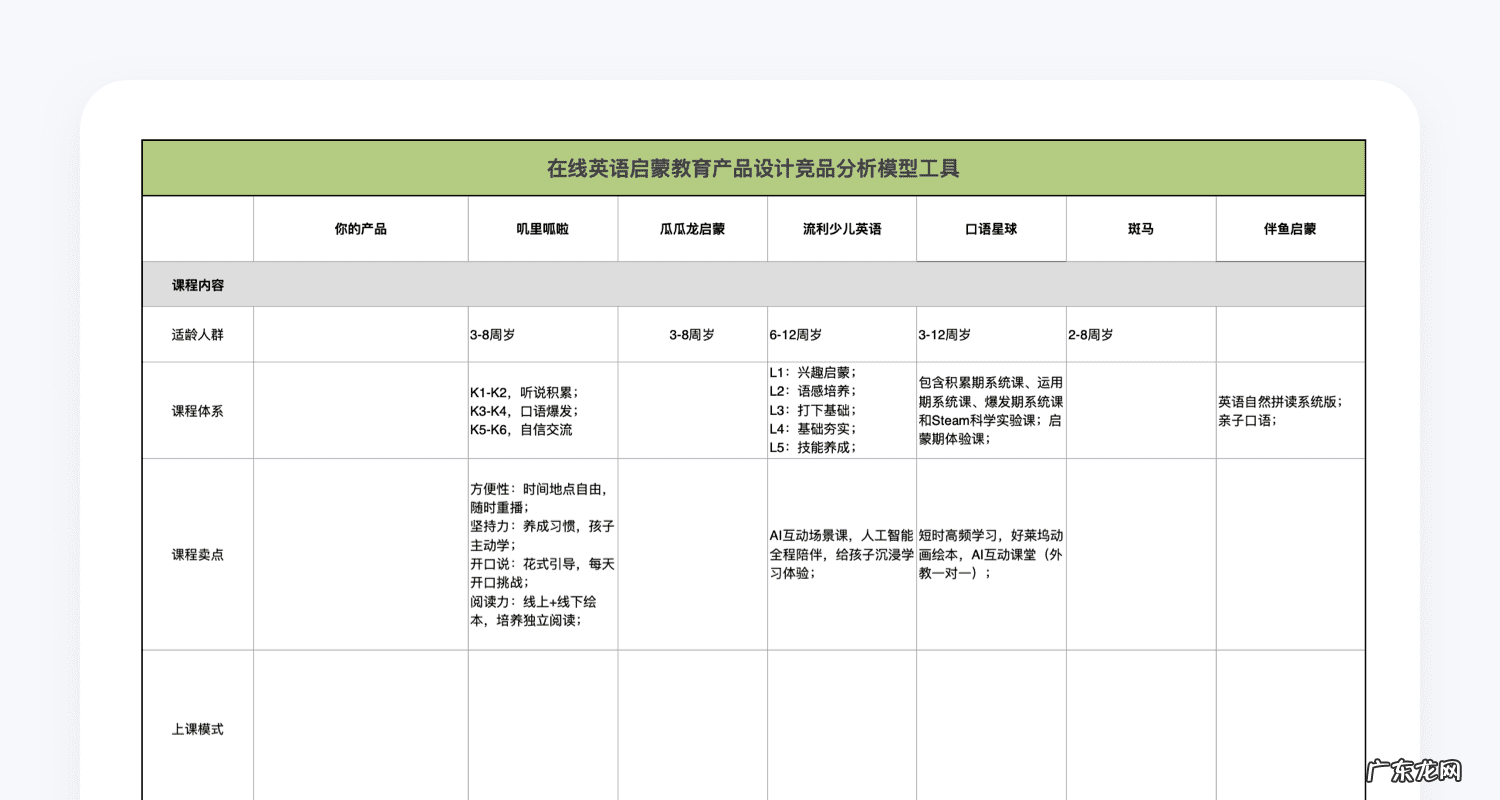Click the empty 你的产品 course system cell
This screenshot has height=800, width=1500.
[x=360, y=410]
